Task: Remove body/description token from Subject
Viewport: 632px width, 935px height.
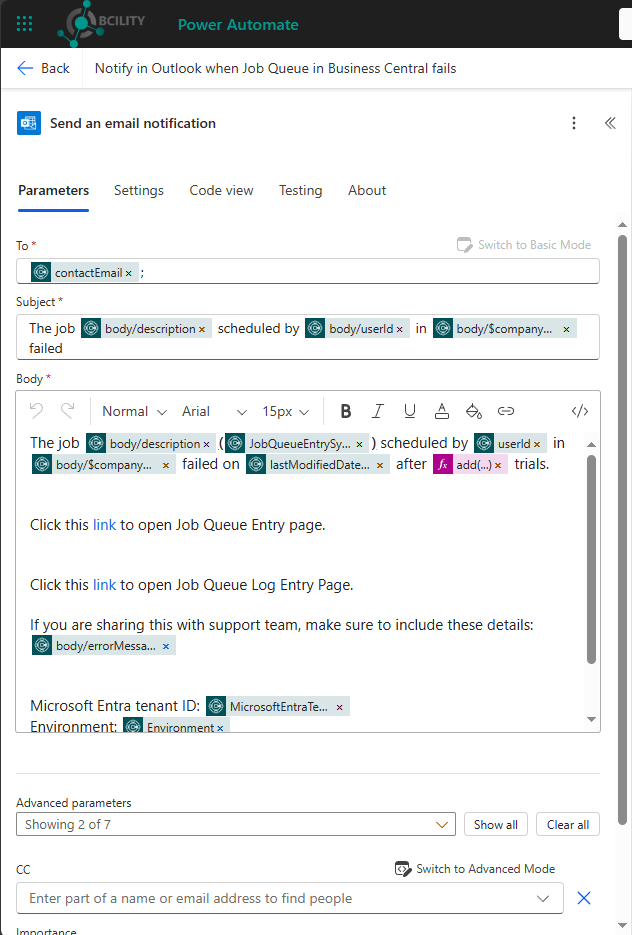Action: [x=202, y=329]
